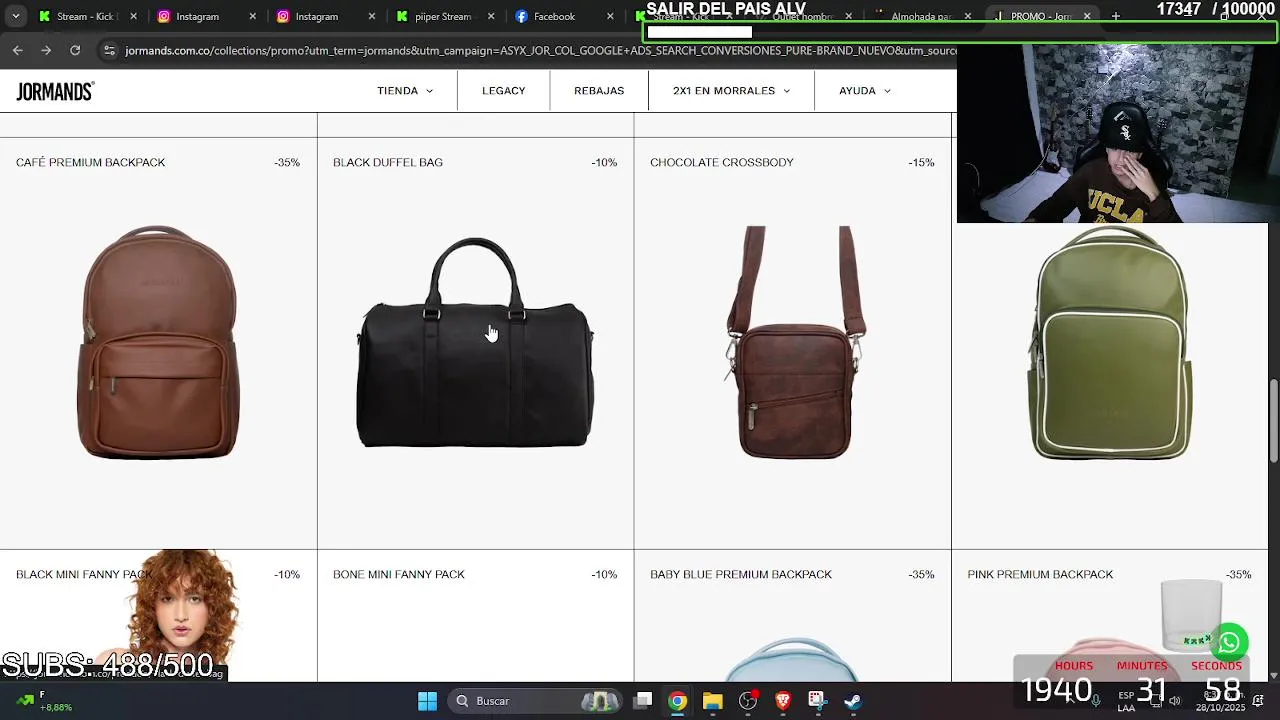
Task: Click the CAFÉ PREMIUM BACKPACK title
Action: 91,162
